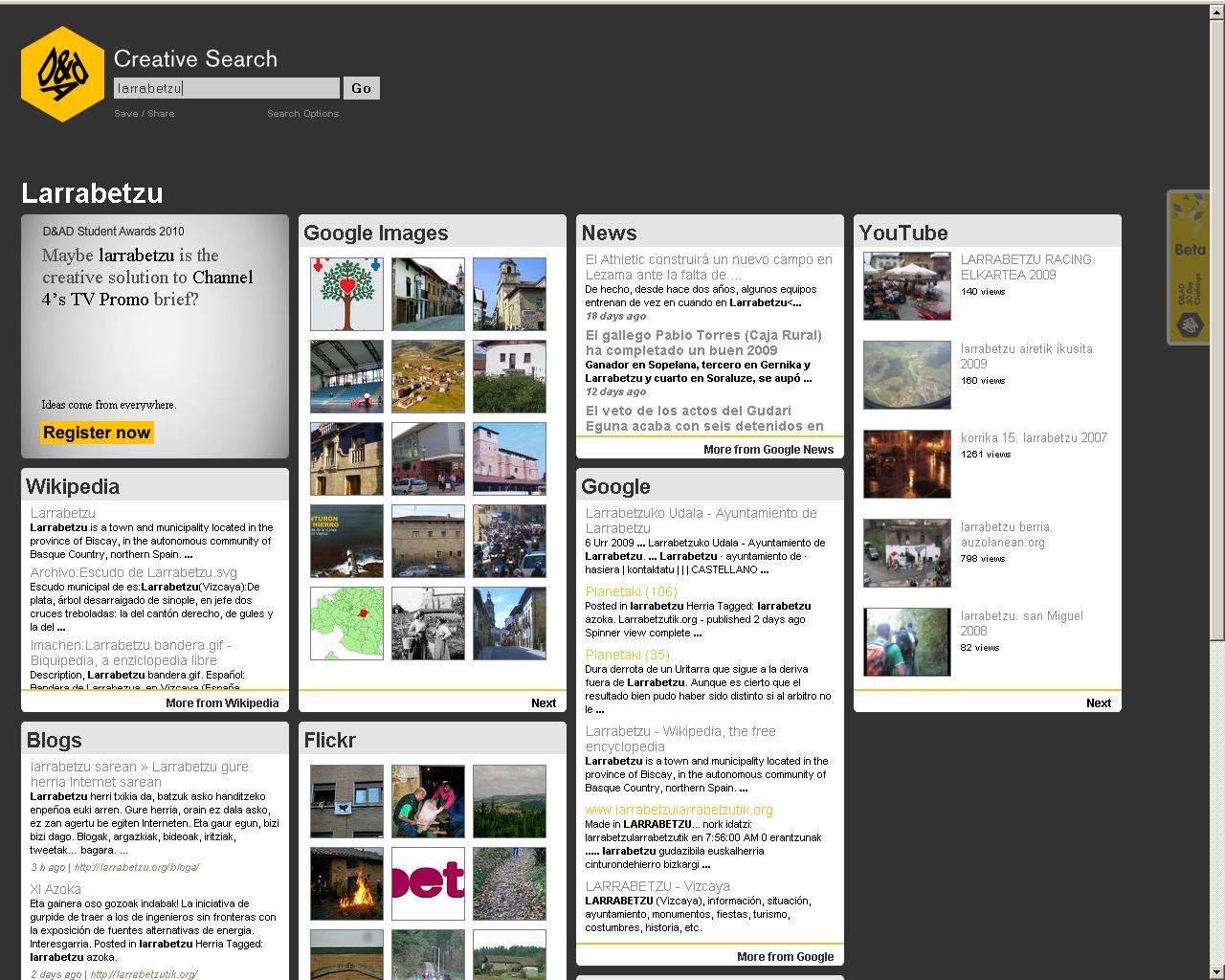The image size is (1225, 980).
Task: Open the Larrabetzu Wikipedia article link
Action: pyautogui.click(x=63, y=513)
